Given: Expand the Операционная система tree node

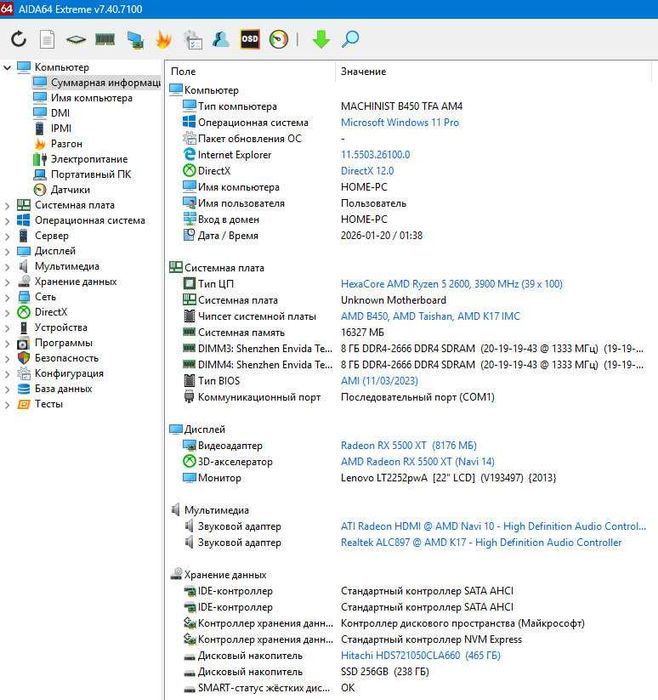Looking at the screenshot, I should pyautogui.click(x=7, y=221).
